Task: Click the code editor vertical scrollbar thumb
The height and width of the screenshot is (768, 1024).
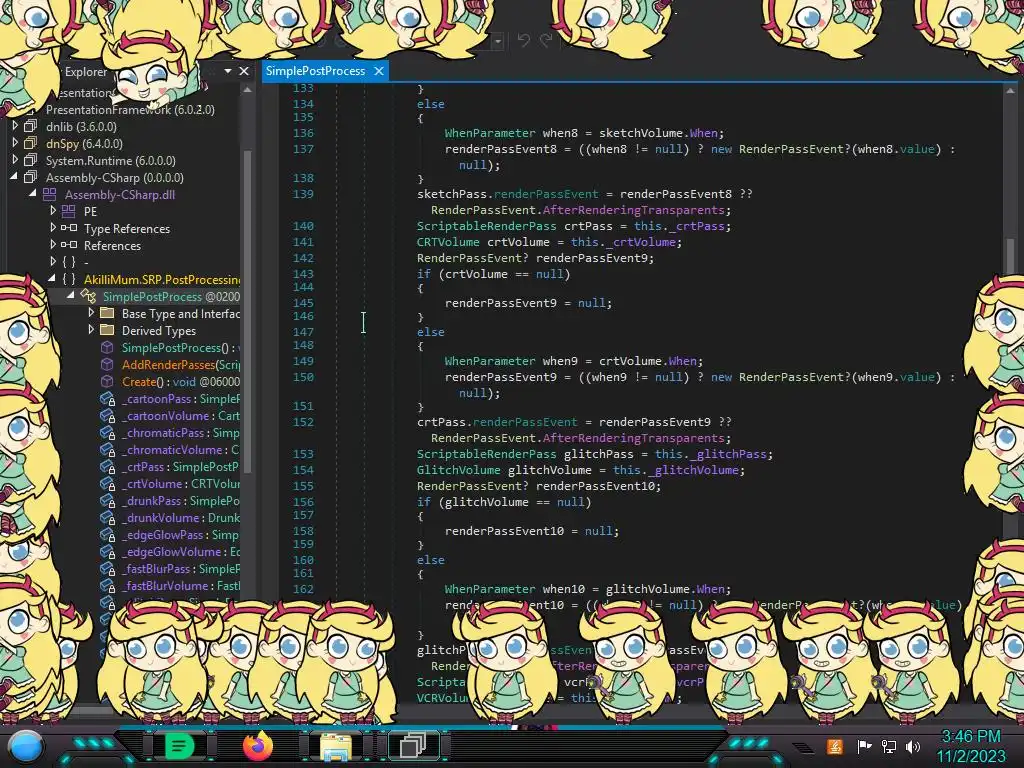Action: point(1010,256)
